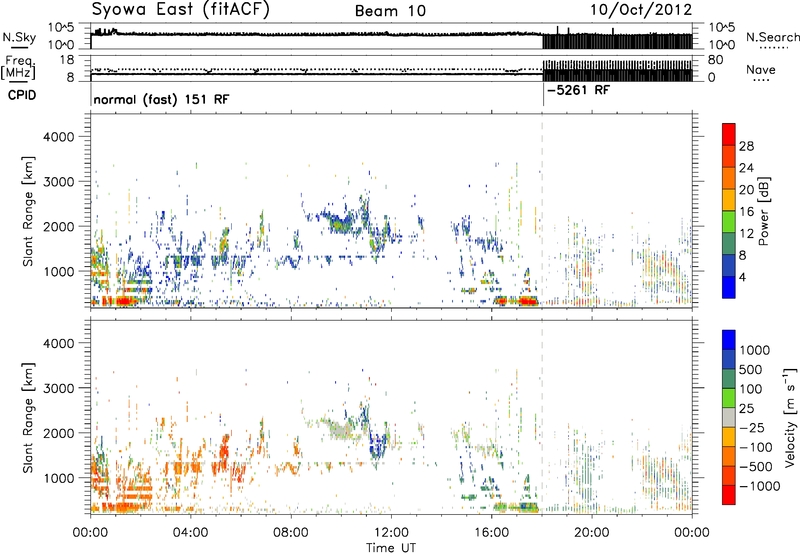Click the '-1000' Velocity colorbar tick

coord(759,486)
